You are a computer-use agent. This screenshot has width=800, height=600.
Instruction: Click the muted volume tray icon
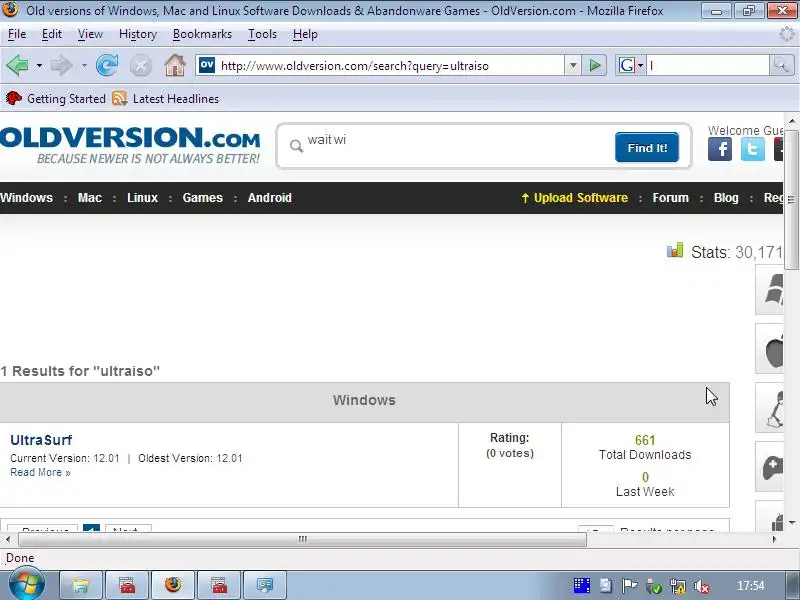pos(702,586)
